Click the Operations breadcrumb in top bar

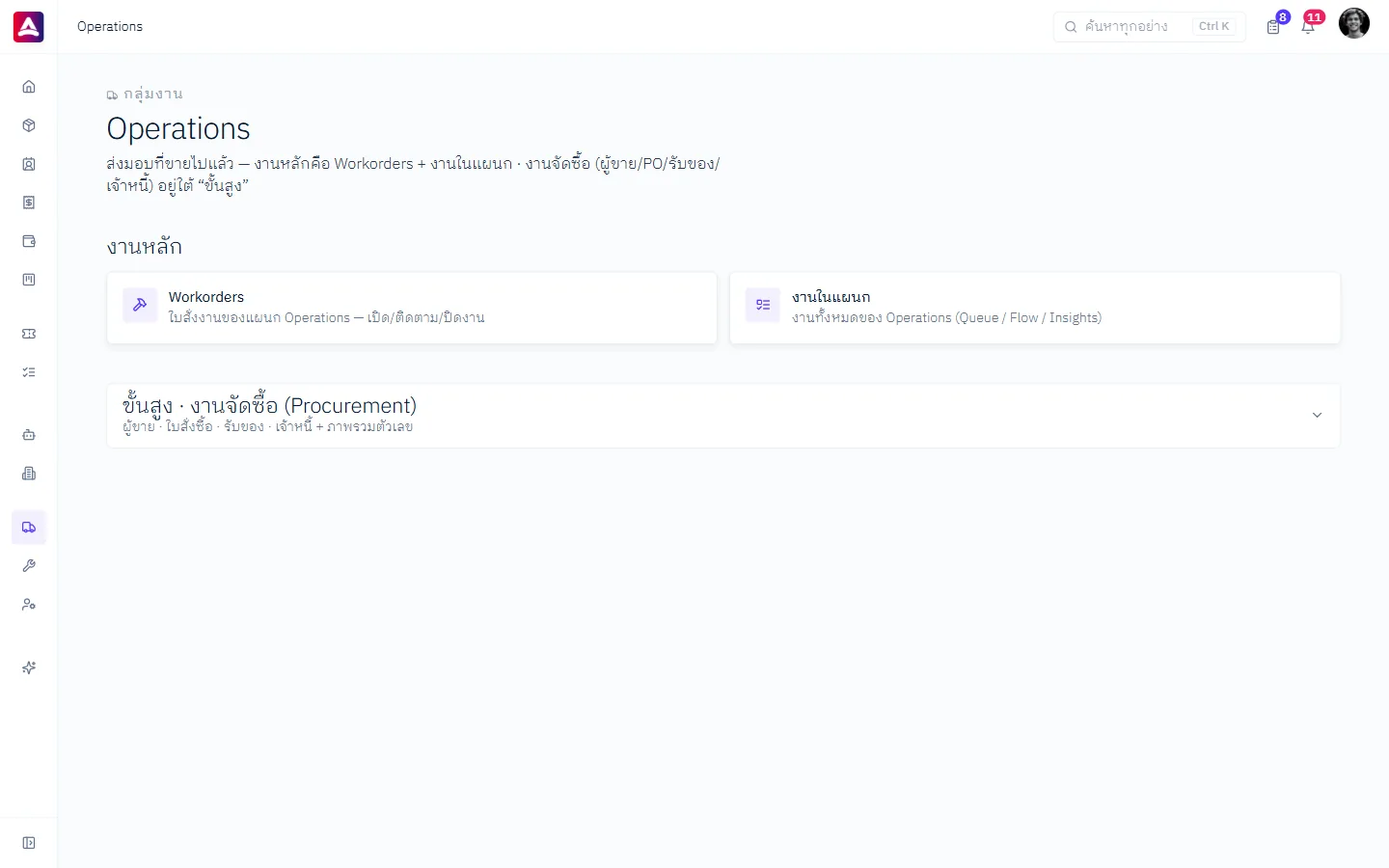point(110,27)
